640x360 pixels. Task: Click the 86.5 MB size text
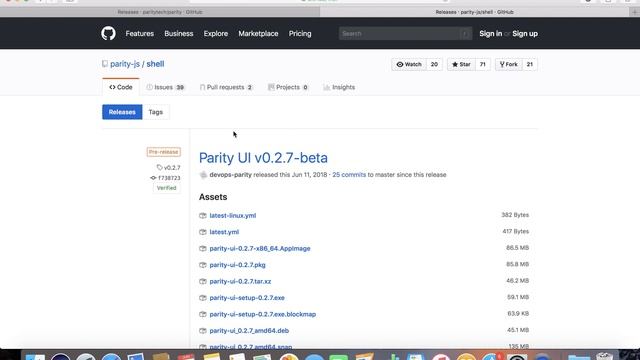coord(518,248)
